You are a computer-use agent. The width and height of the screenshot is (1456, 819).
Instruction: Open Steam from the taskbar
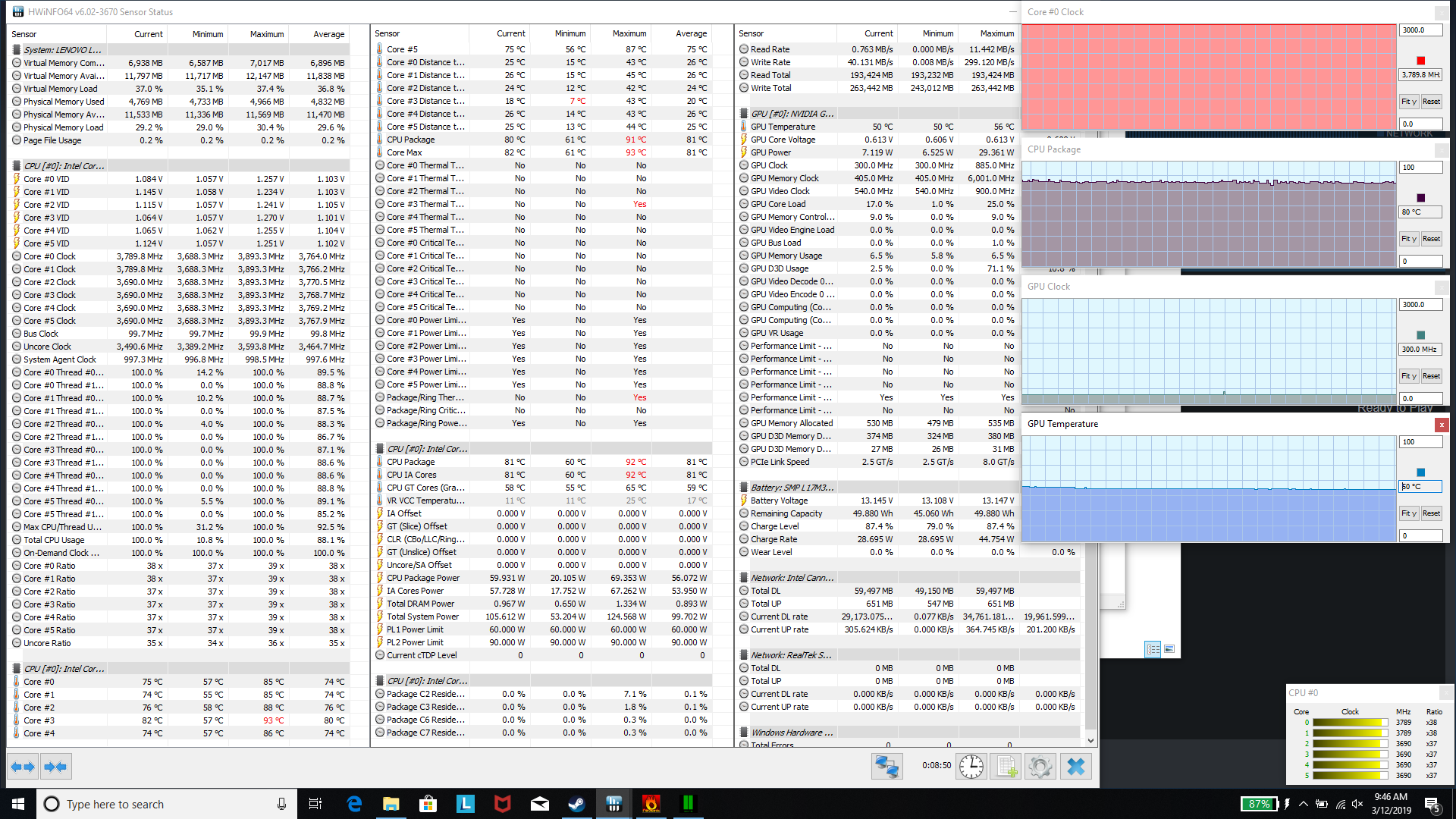coord(576,804)
